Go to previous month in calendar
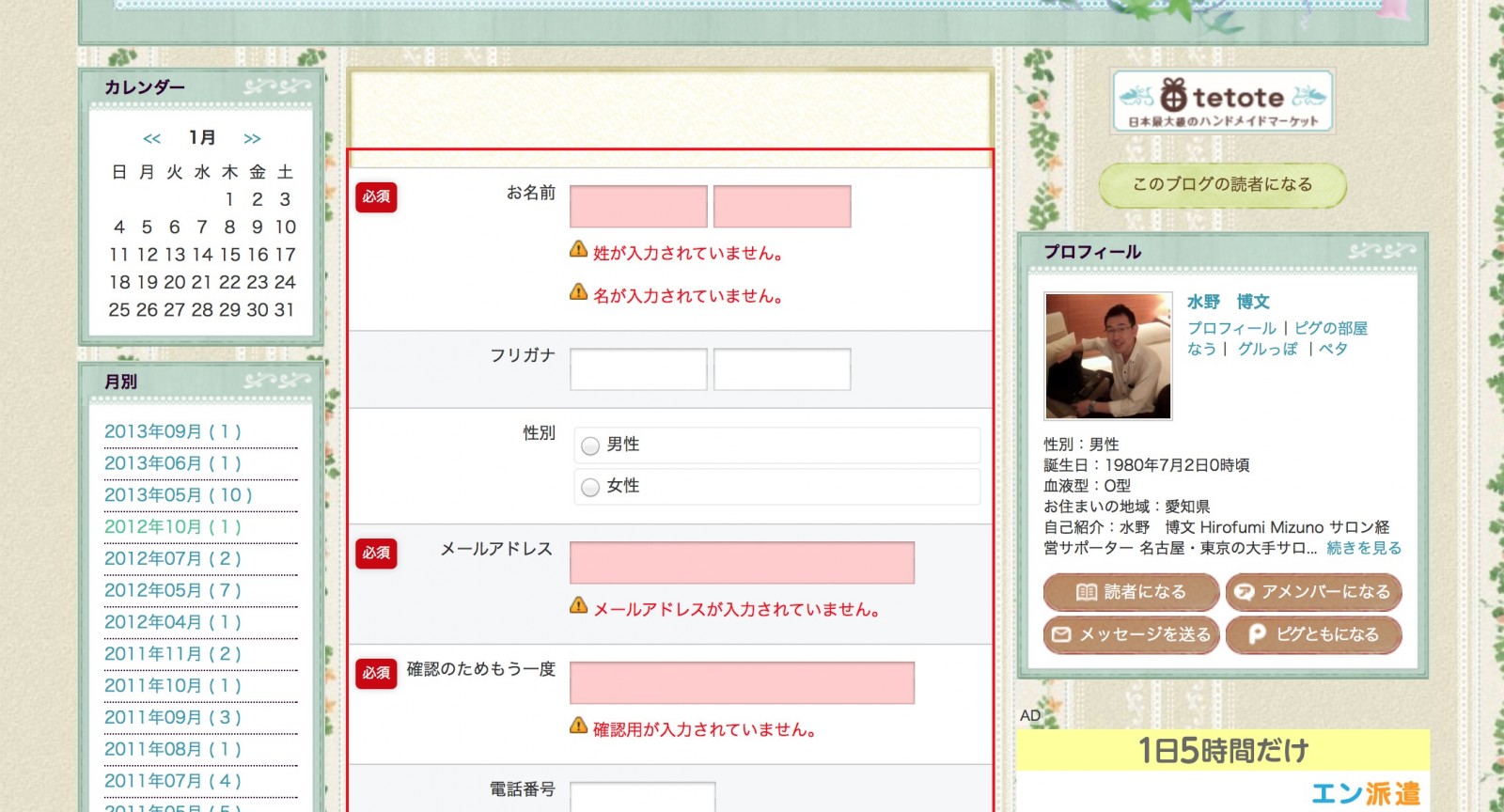Viewport: 1504px width, 812px height. click(x=152, y=139)
